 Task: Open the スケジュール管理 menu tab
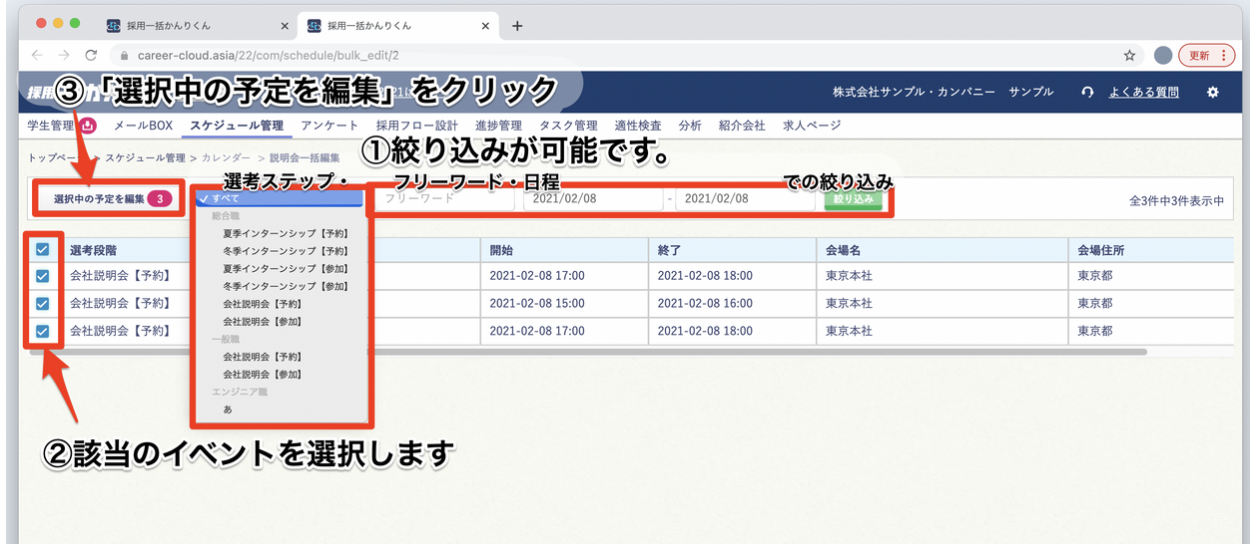tap(236, 126)
